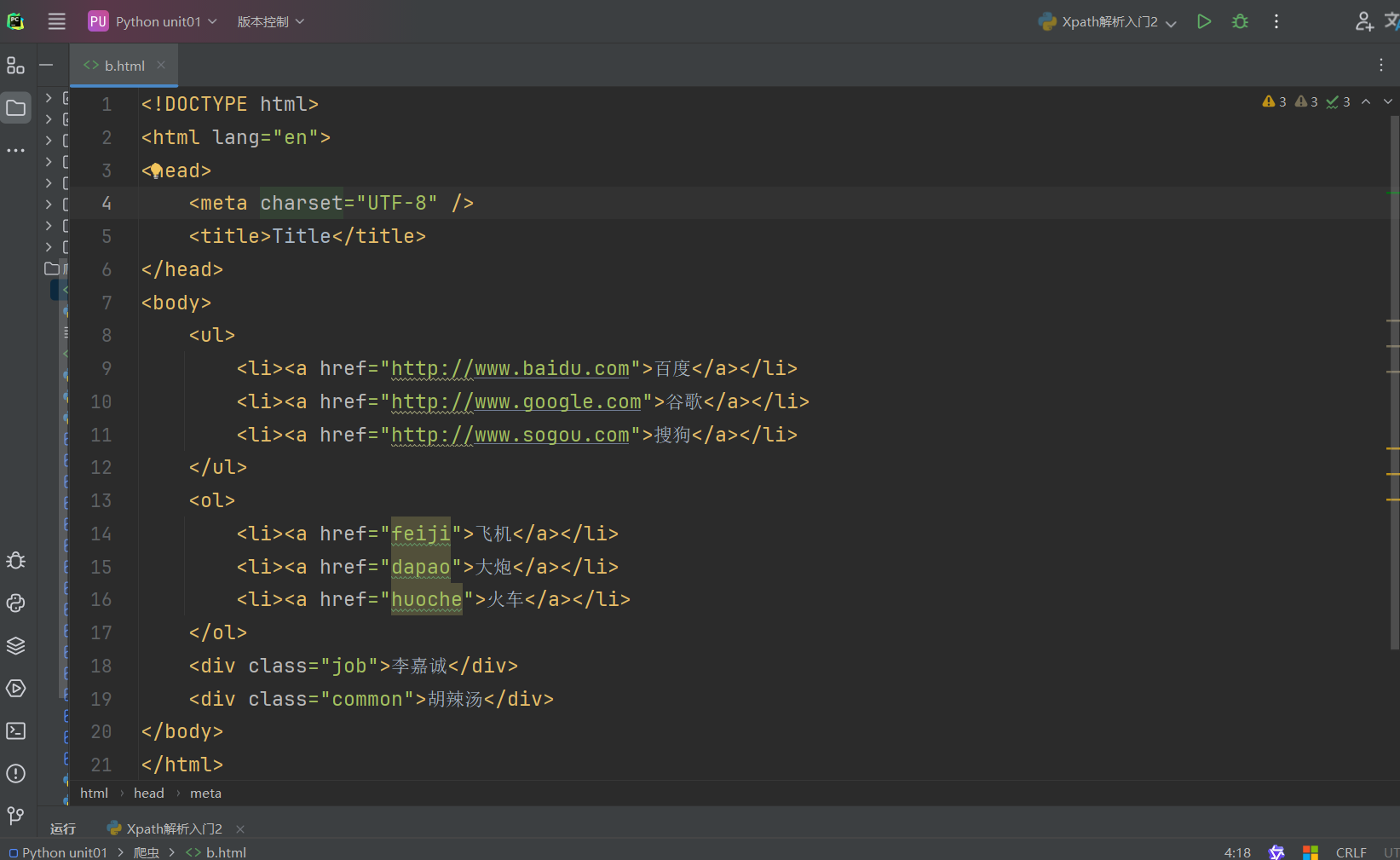Select the html breadcrumb
The height and width of the screenshot is (860, 1400).
pos(94,793)
